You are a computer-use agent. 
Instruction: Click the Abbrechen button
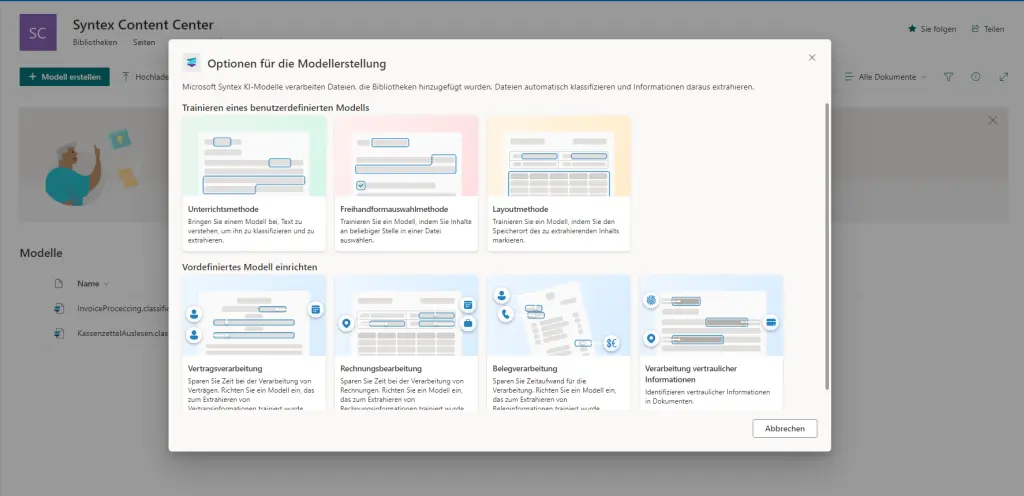coord(784,429)
